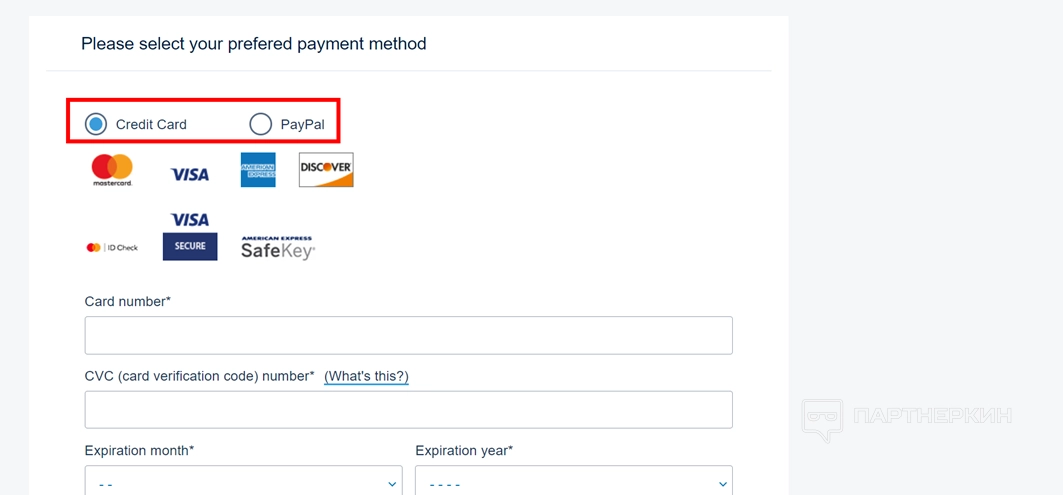
Task: Click the "Card number*" field label
Action: (128, 301)
